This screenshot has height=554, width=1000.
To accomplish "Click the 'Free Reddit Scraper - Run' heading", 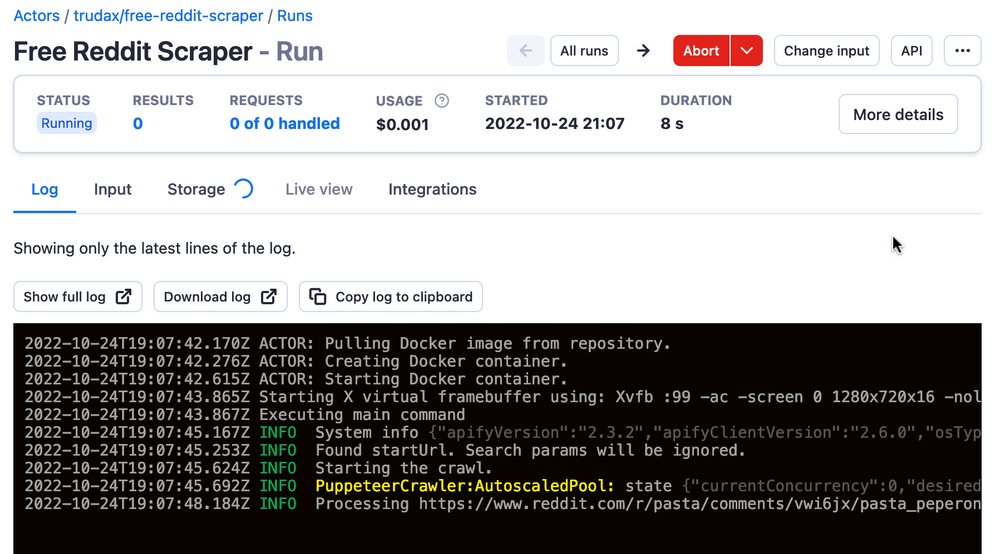I will click(168, 51).
